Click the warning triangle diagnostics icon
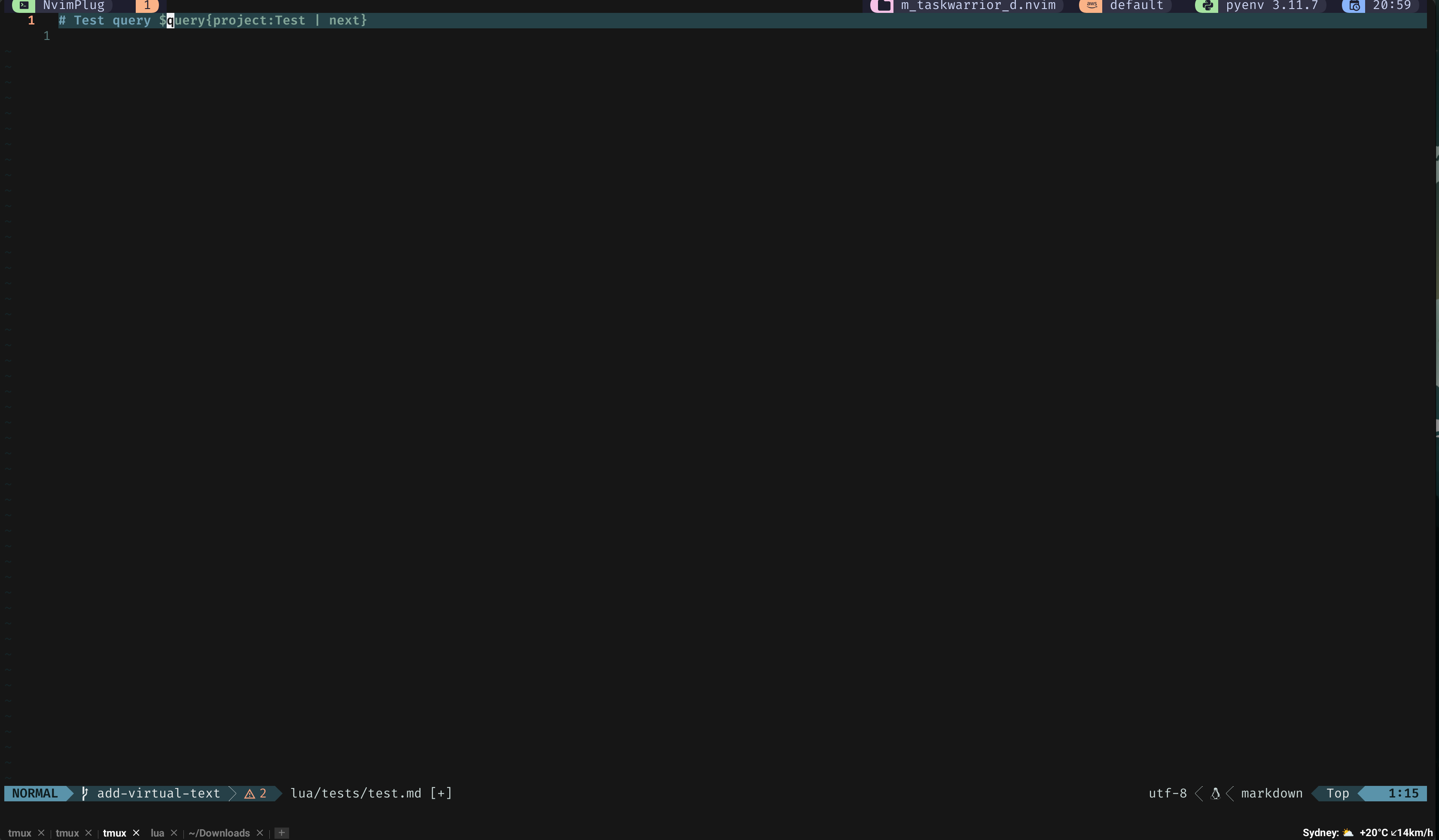The image size is (1439, 840). (x=250, y=794)
